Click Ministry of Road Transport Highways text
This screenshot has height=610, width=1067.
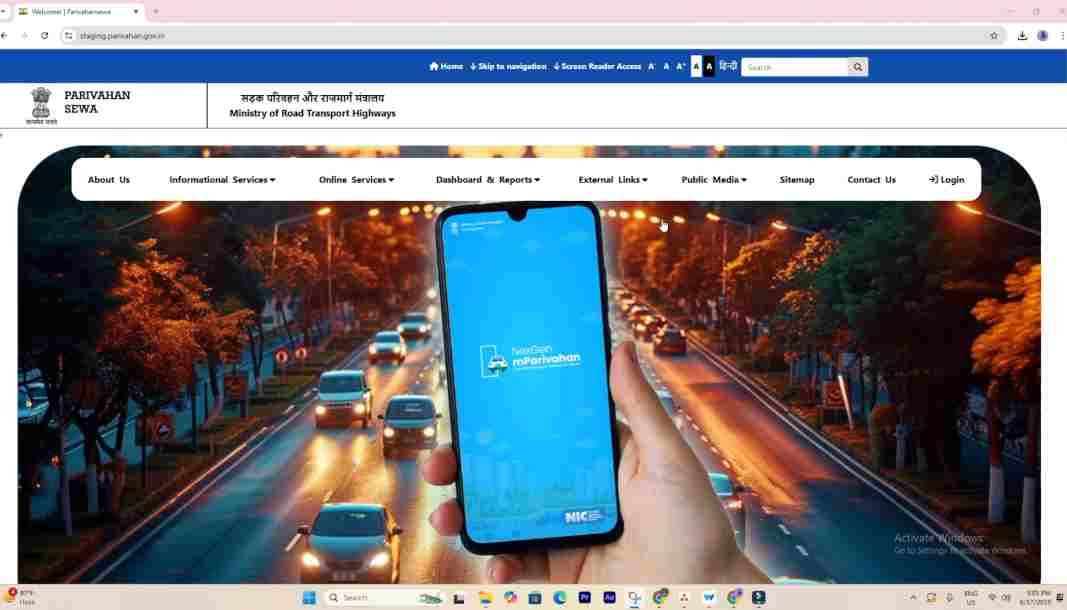[x=312, y=114]
